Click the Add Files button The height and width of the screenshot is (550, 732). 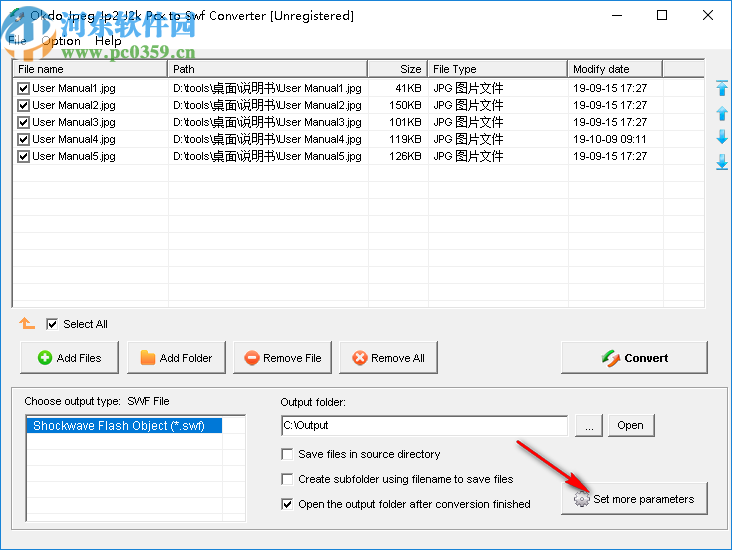click(x=70, y=358)
